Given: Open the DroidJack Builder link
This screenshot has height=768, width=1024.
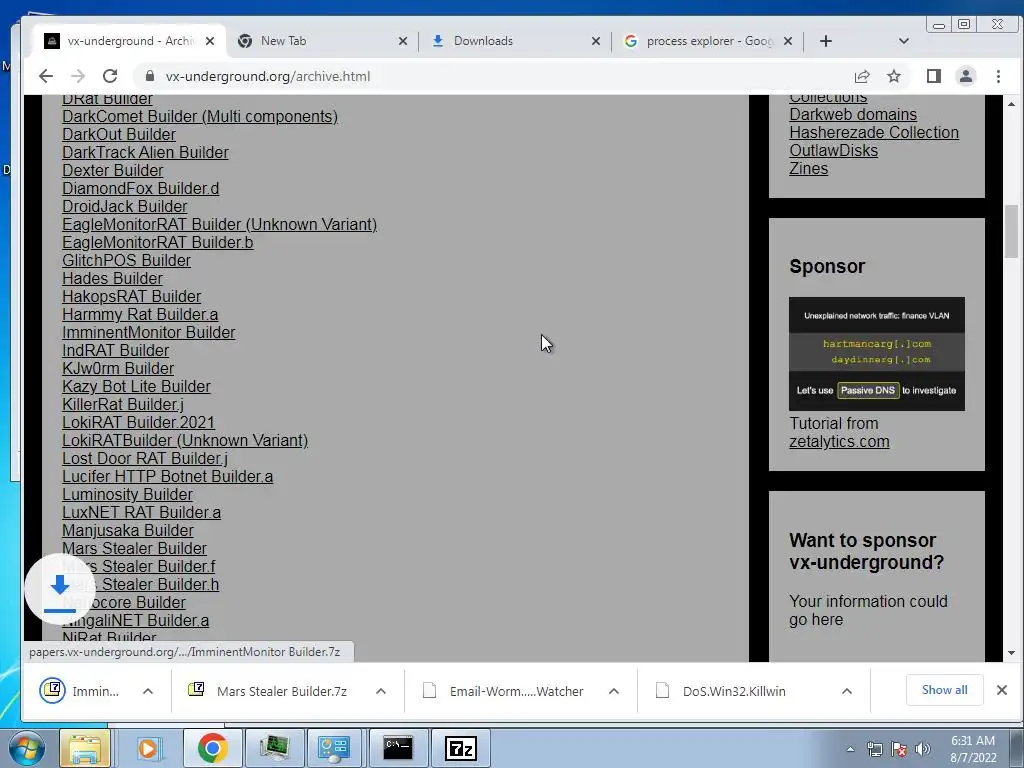Looking at the screenshot, I should point(125,206).
